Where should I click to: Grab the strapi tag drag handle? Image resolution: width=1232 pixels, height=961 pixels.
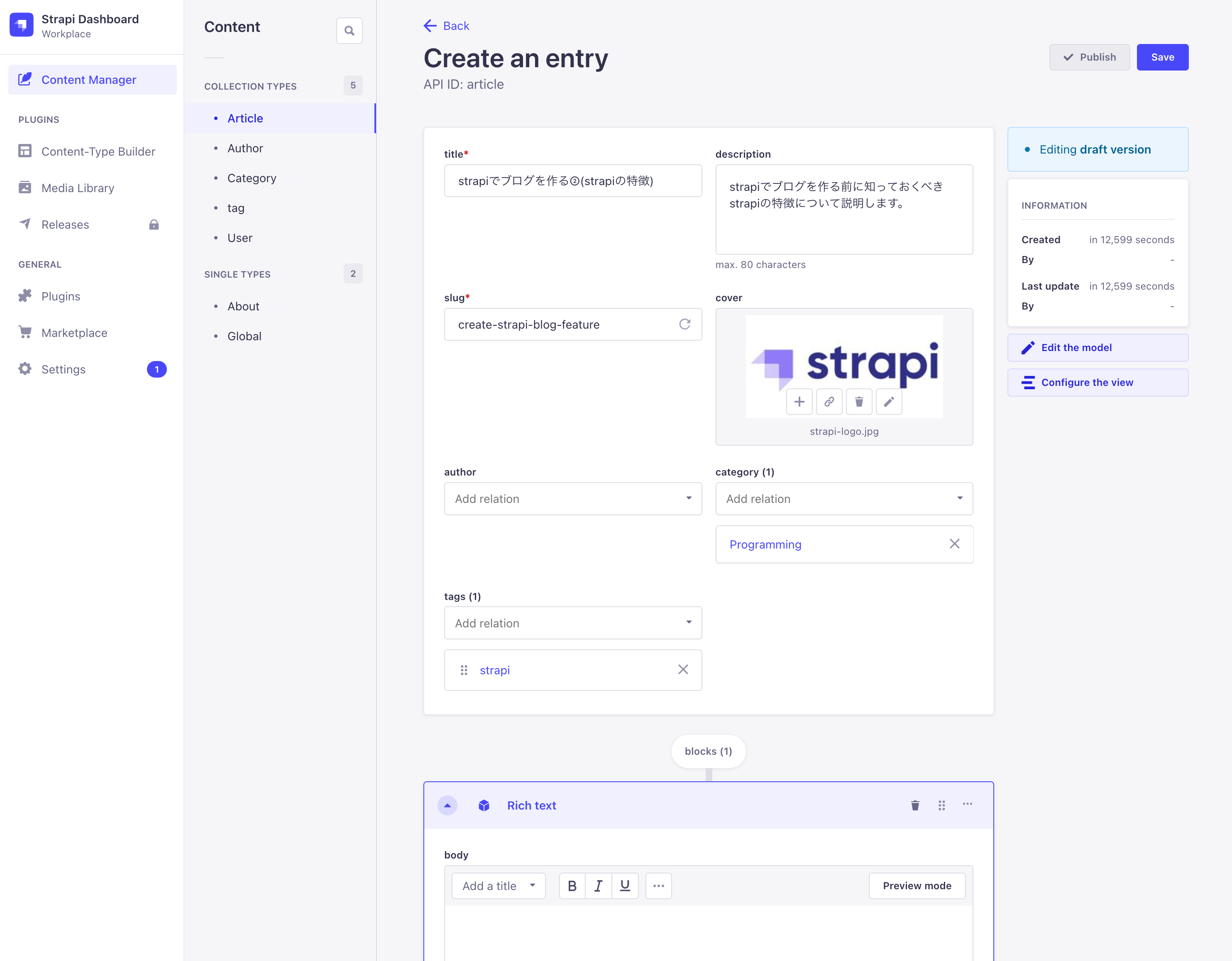coord(464,670)
